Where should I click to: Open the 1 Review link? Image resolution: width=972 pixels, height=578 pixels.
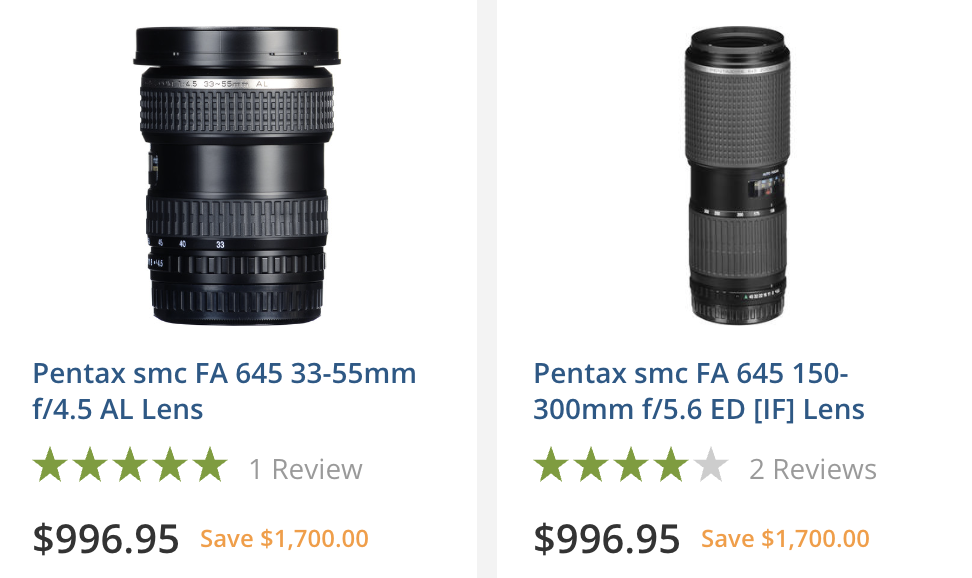coord(306,467)
